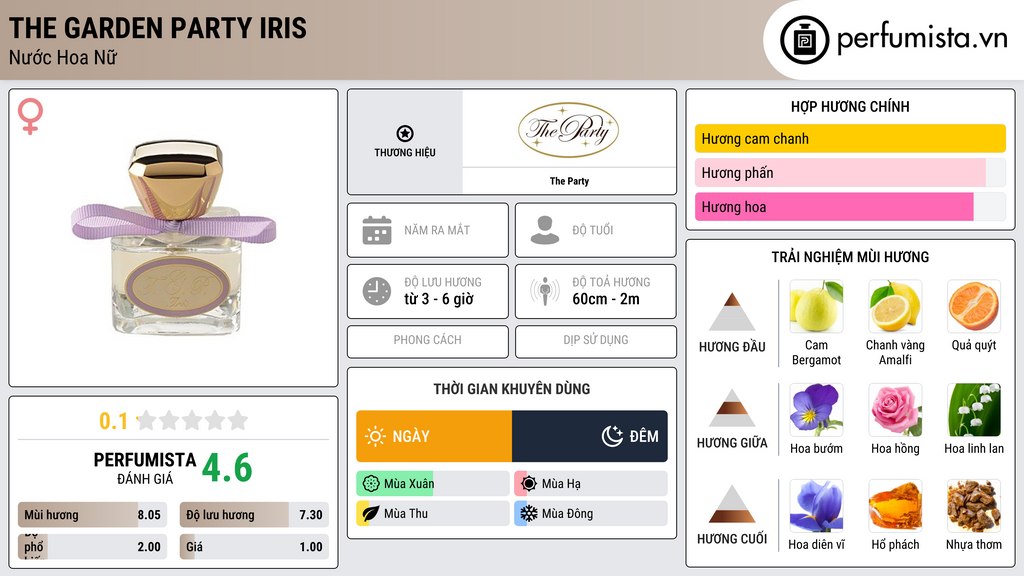This screenshot has height=576, width=1024.
Task: Click the perfume bottle product image
Action: 172,240
